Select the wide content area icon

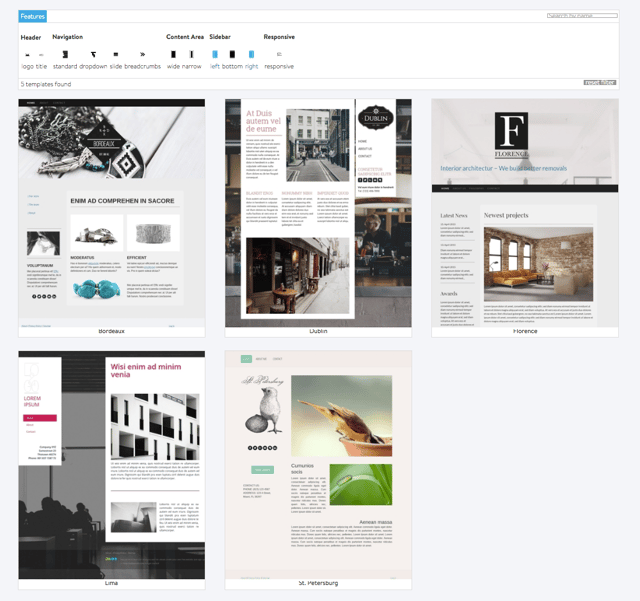173,54
